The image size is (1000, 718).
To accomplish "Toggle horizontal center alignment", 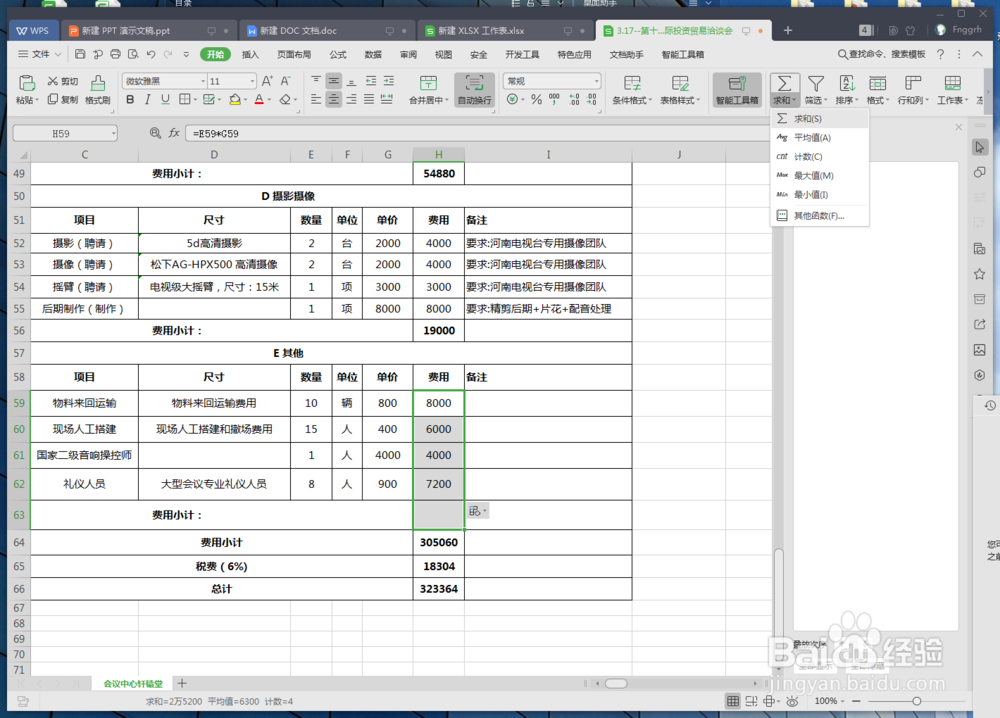I will 334,99.
